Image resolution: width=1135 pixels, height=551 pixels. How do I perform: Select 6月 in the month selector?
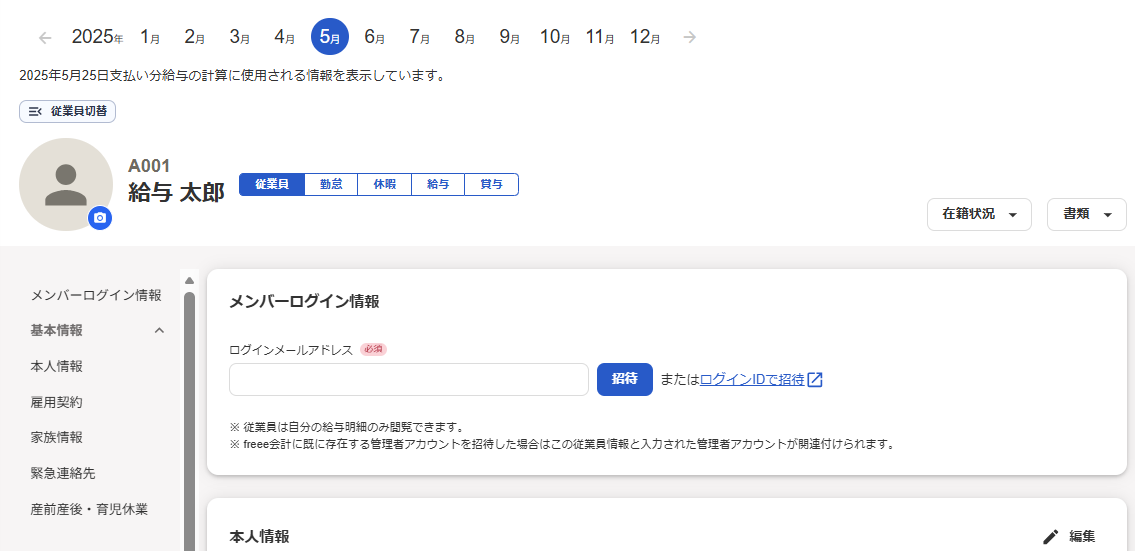[x=374, y=38]
